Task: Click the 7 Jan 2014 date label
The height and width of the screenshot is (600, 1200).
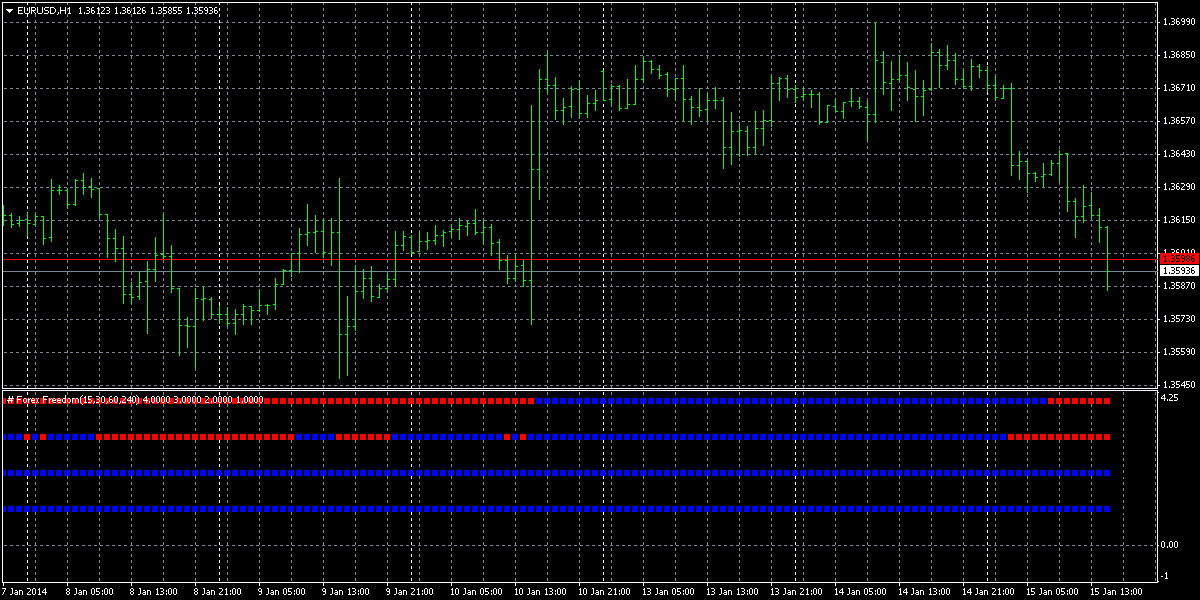Action: (23, 591)
